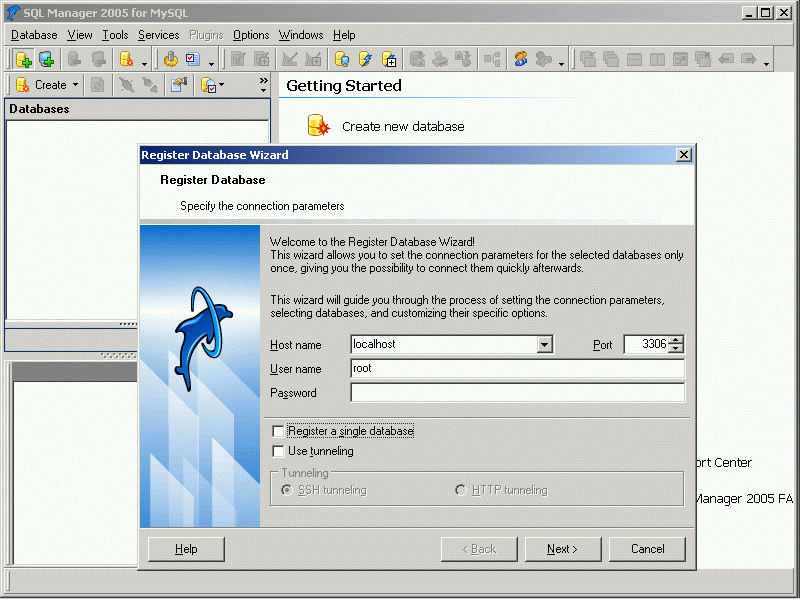Expand the Create button's dropdown arrow
The height and width of the screenshot is (600, 800).
coord(76,85)
